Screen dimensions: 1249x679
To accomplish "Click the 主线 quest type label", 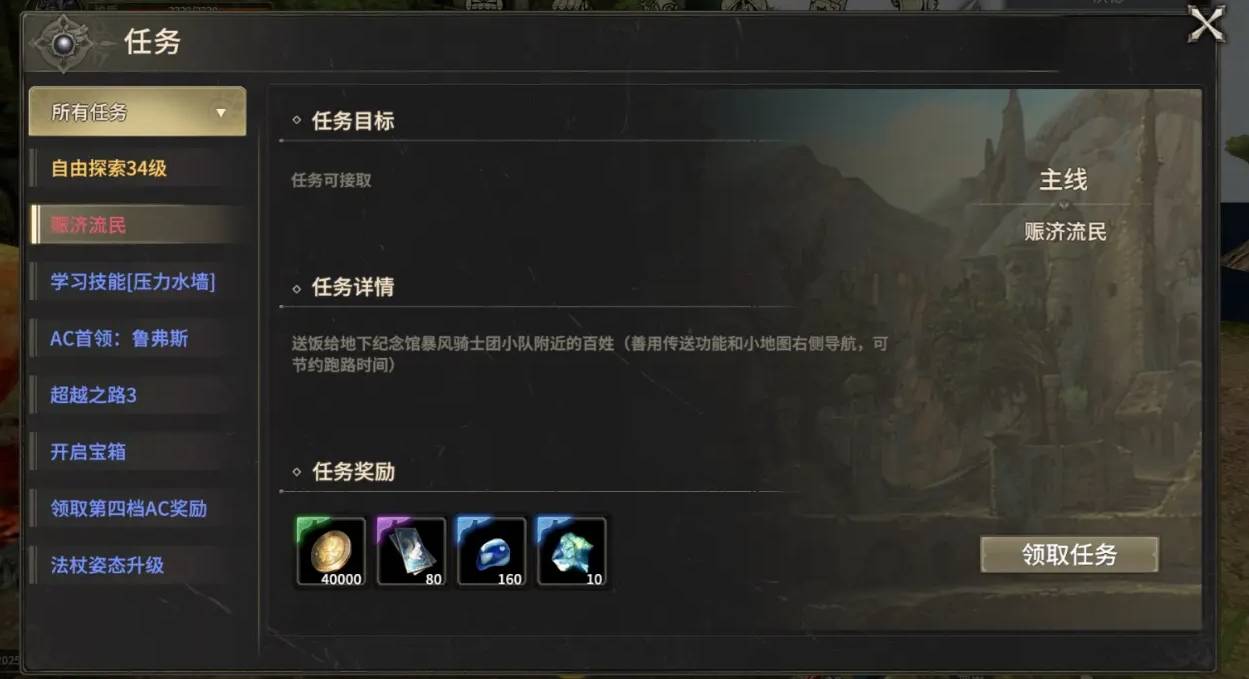I will [x=1063, y=180].
